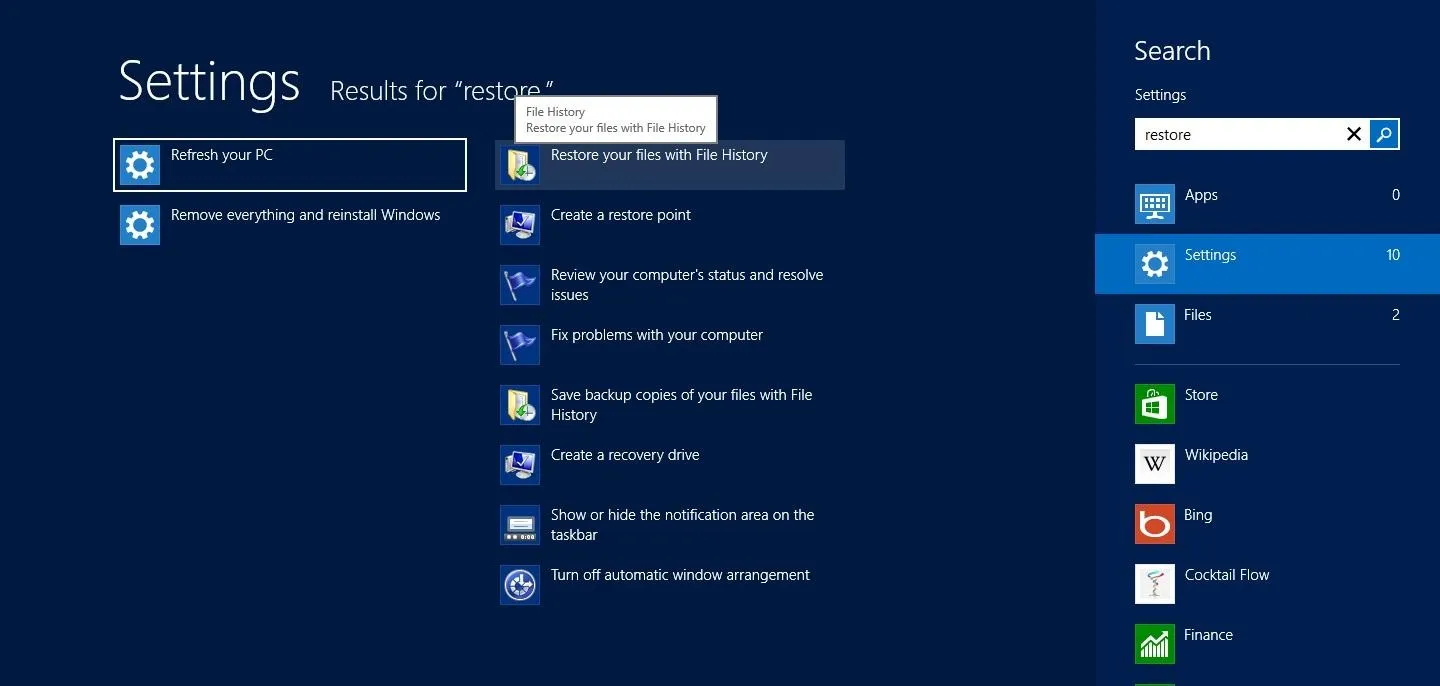The width and height of the screenshot is (1440, 686).
Task: Search restore in Store
Action: coord(1267,404)
